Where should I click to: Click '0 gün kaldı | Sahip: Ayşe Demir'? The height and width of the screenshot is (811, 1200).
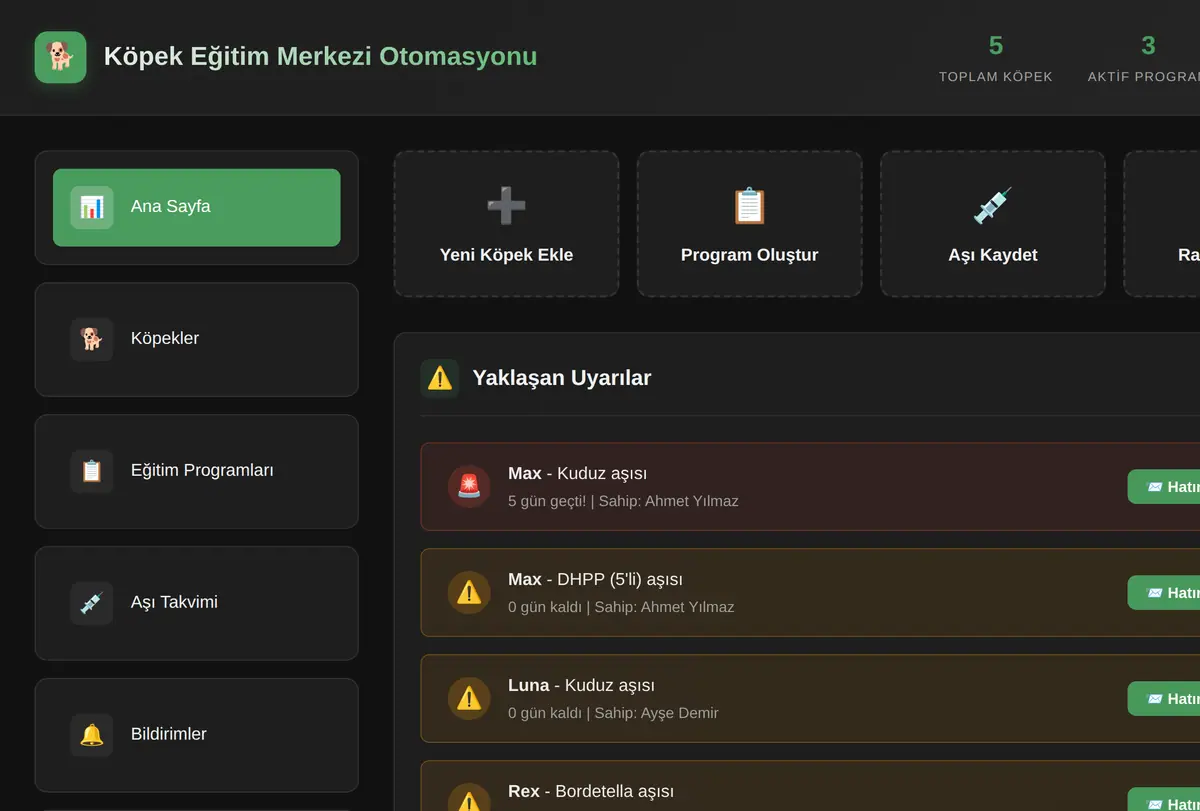[613, 713]
